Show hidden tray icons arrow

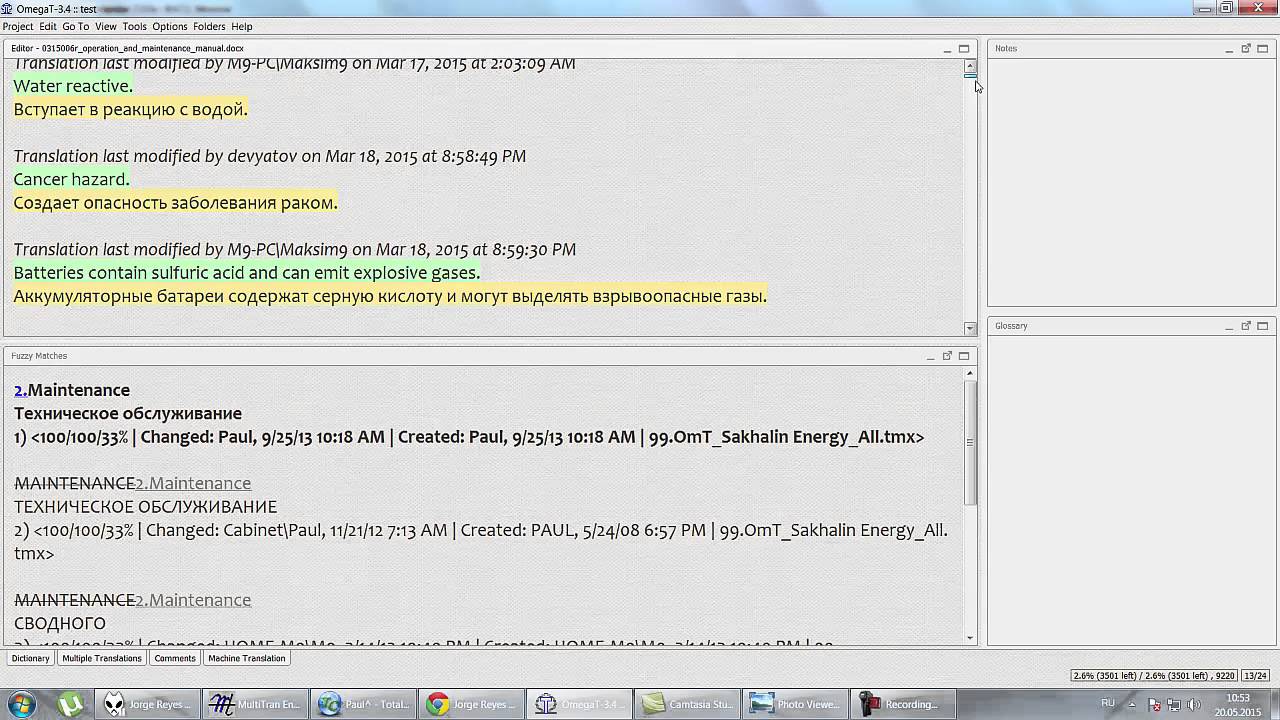(x=1132, y=704)
